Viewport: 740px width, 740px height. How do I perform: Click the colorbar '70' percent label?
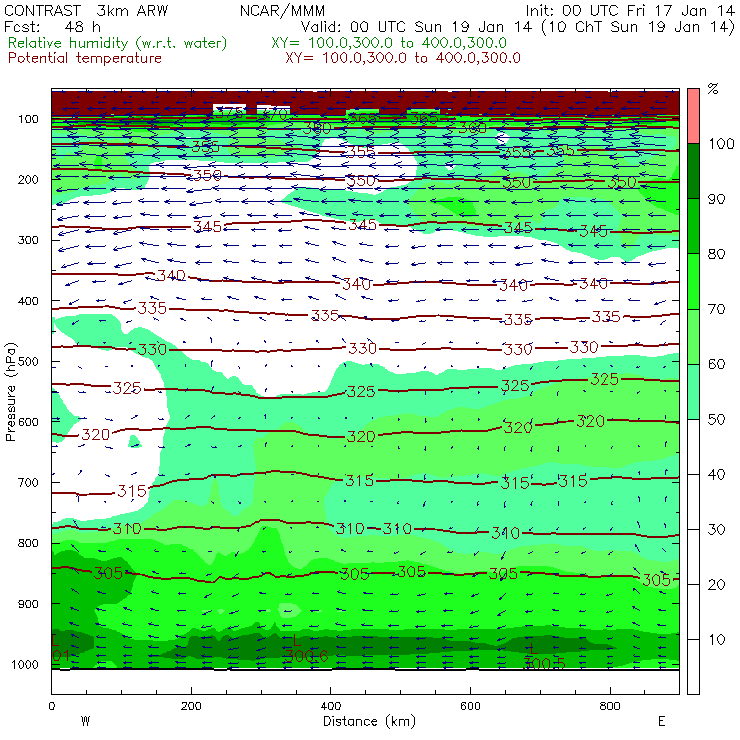[716, 309]
